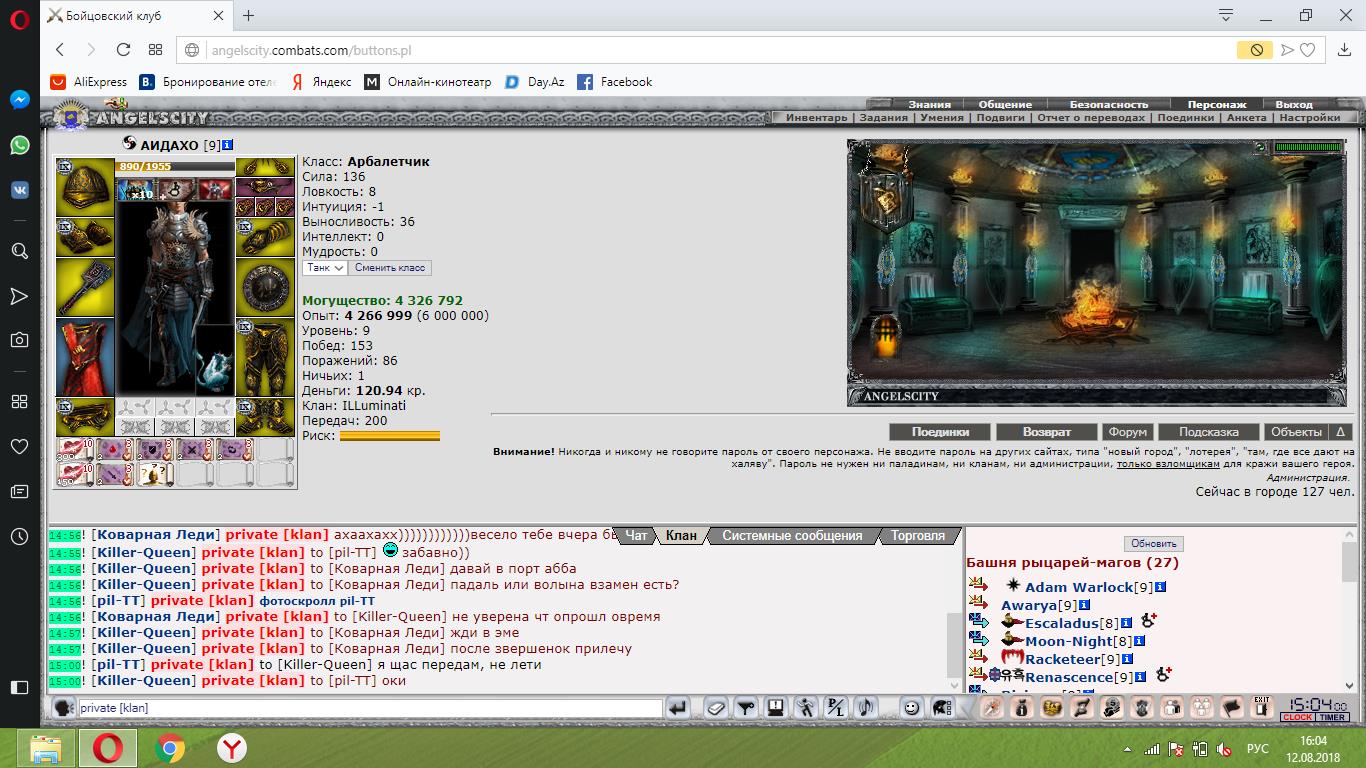The width and height of the screenshot is (1366, 768).
Task: Open Chrome from the taskbar
Action: pyautogui.click(x=170, y=748)
